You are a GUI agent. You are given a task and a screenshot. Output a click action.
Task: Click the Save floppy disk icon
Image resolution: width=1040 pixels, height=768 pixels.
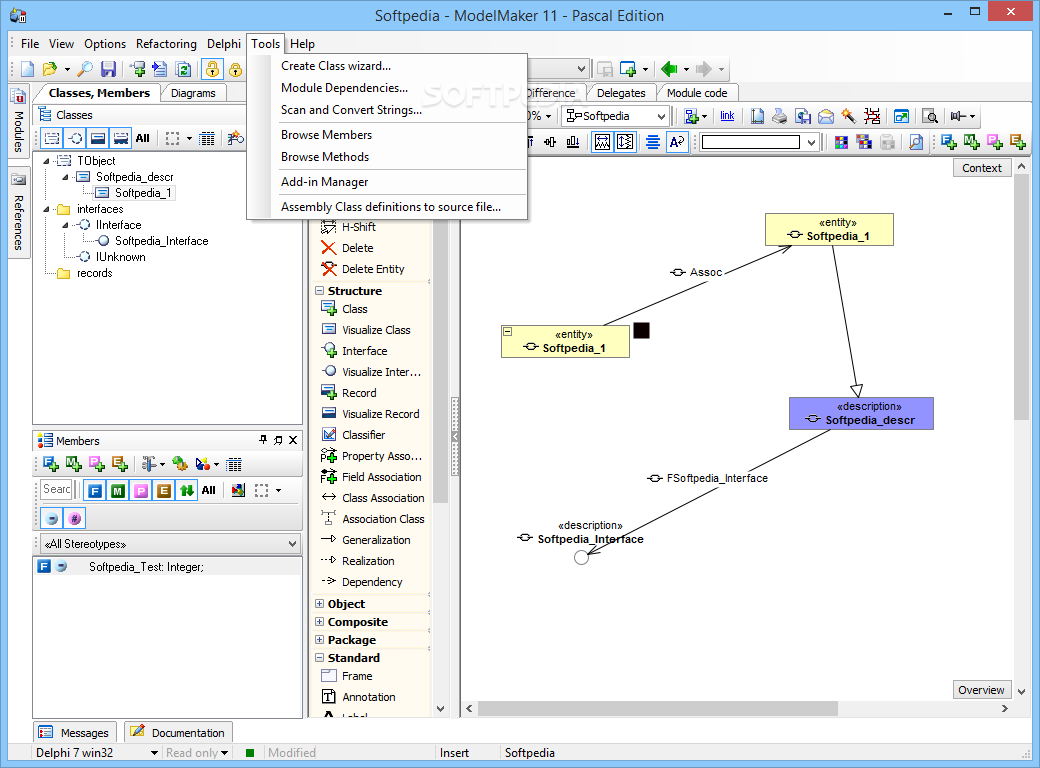[x=108, y=69]
